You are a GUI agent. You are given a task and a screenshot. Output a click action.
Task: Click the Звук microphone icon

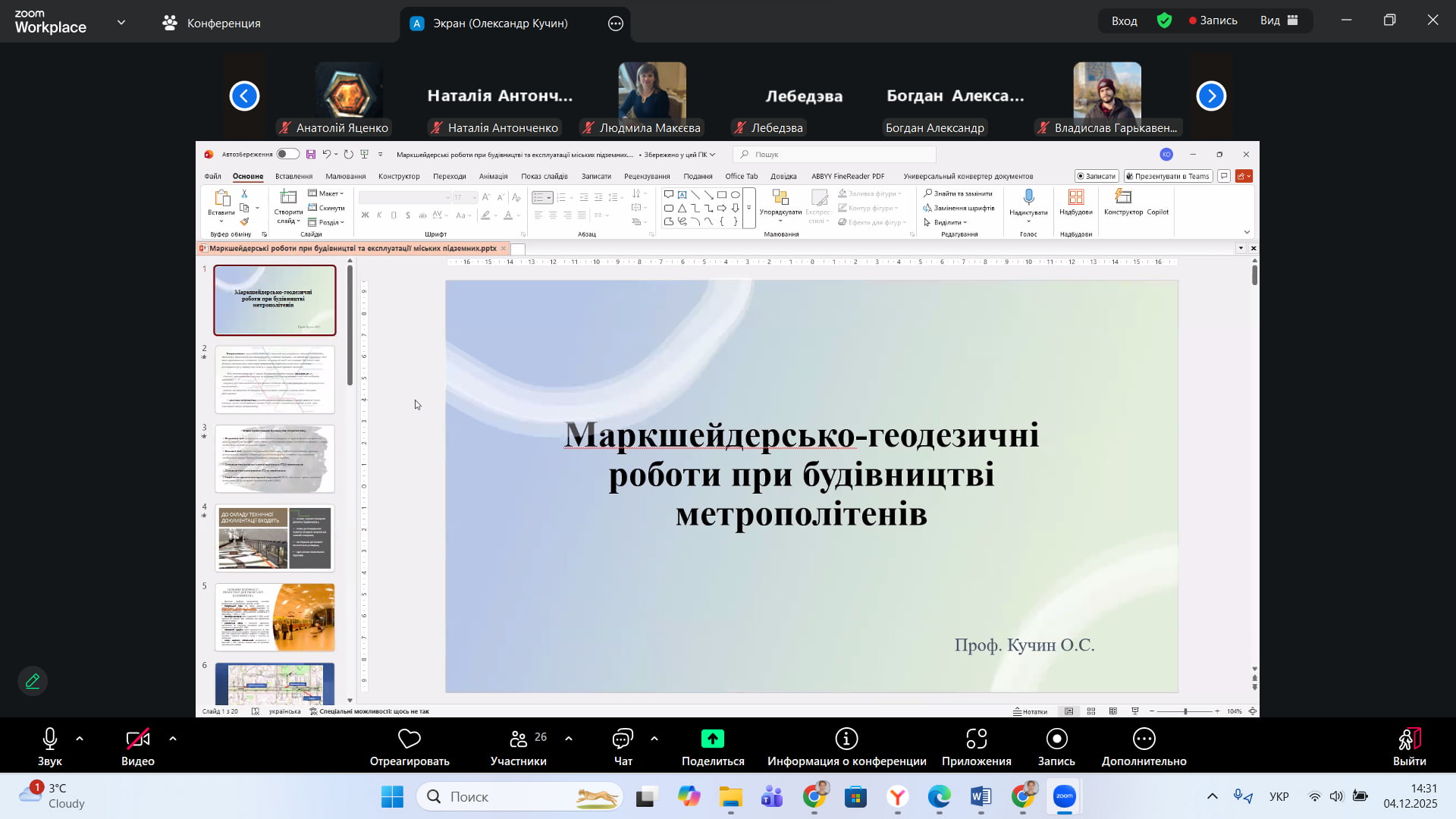tap(50, 739)
